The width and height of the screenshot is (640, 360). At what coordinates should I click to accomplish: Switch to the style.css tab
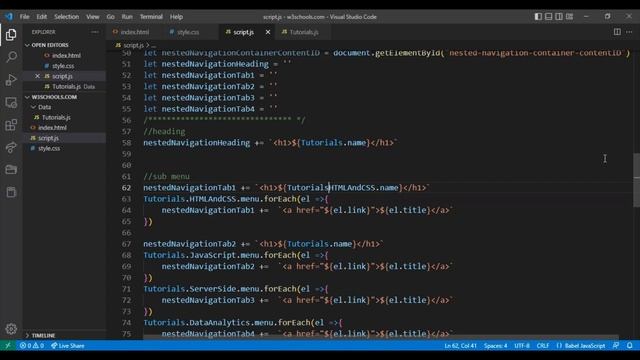point(188,32)
